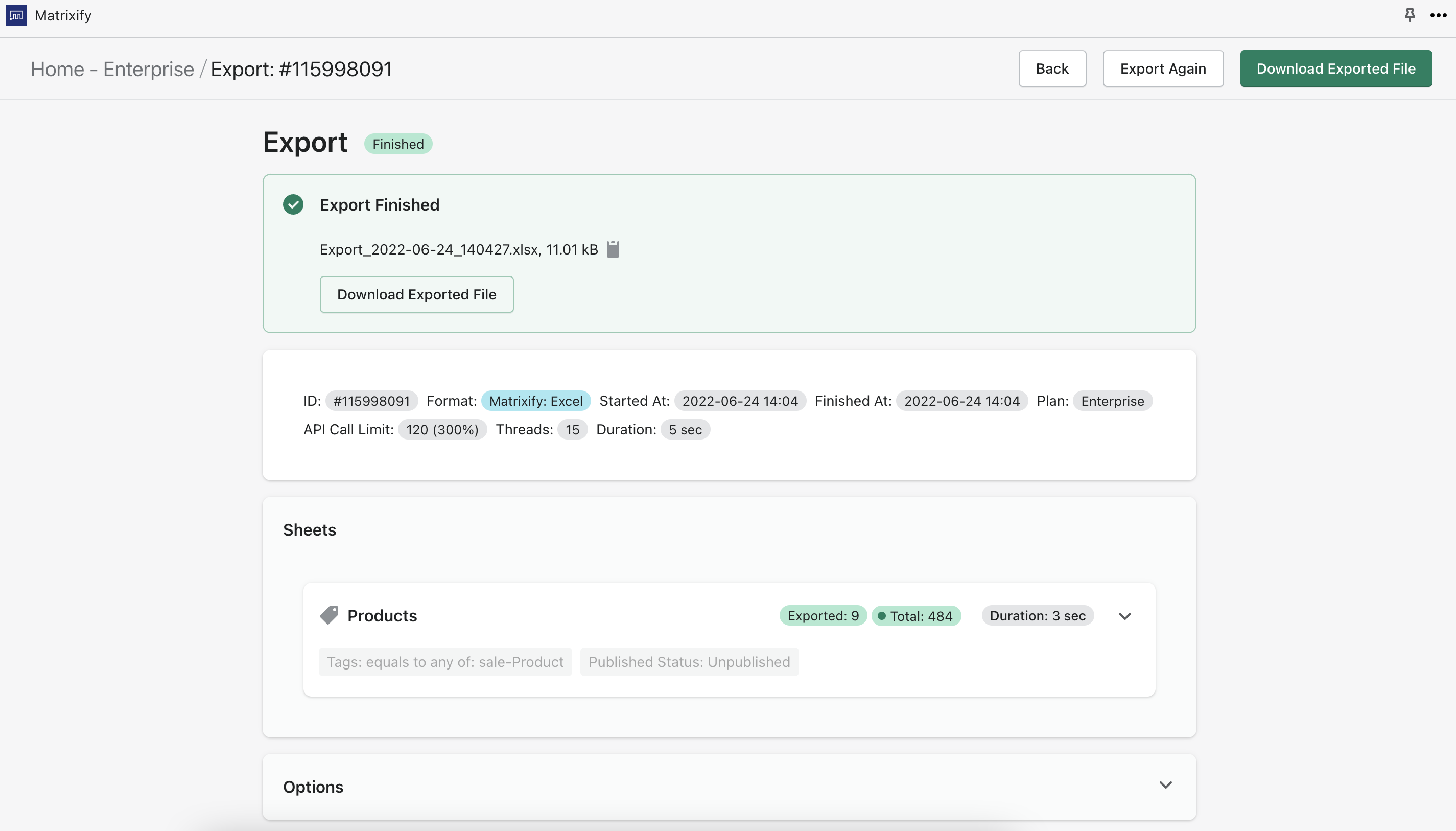Click the Finished status badge

click(x=398, y=144)
